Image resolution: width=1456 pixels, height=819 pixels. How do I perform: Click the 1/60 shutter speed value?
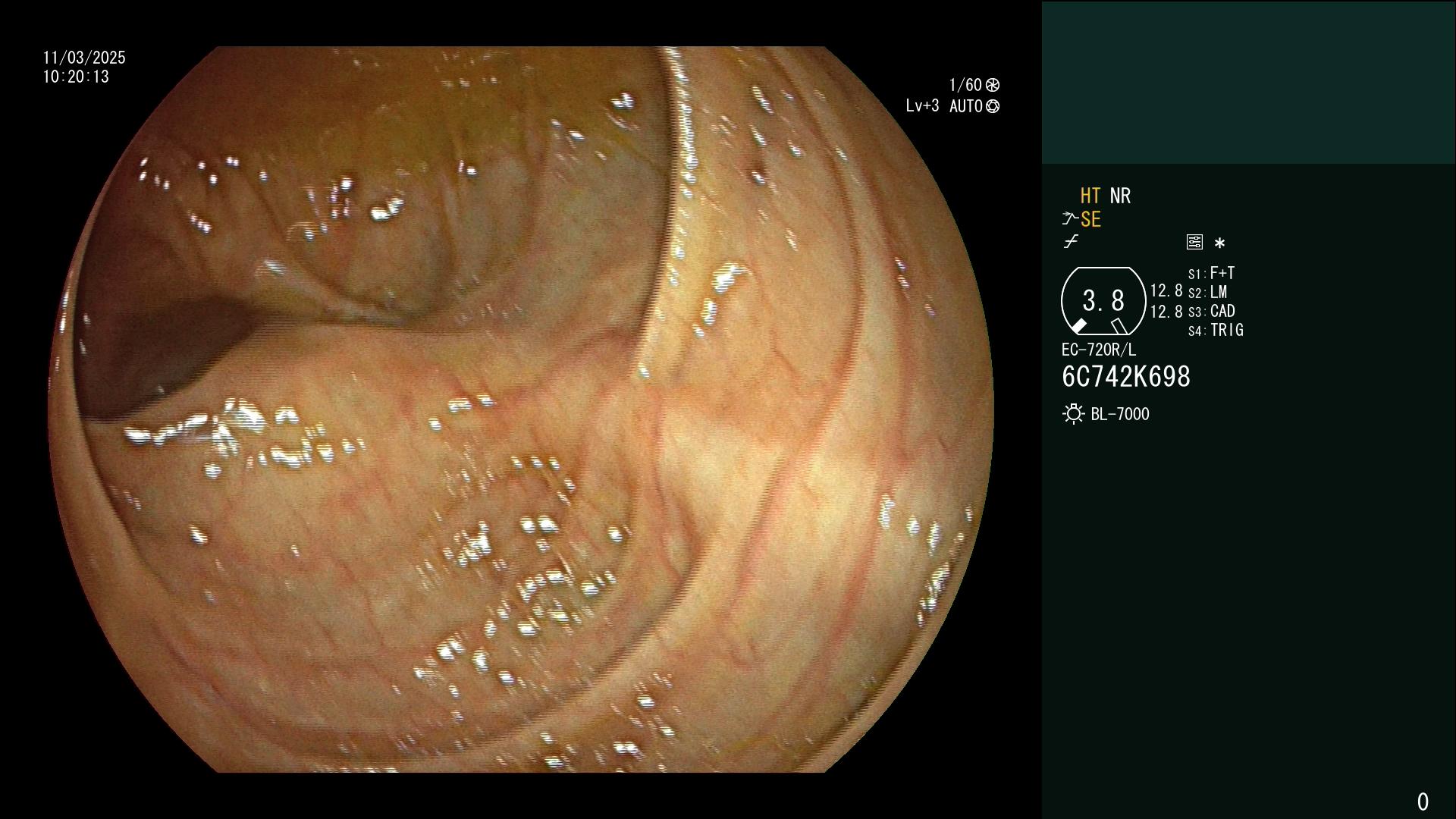pos(965,85)
